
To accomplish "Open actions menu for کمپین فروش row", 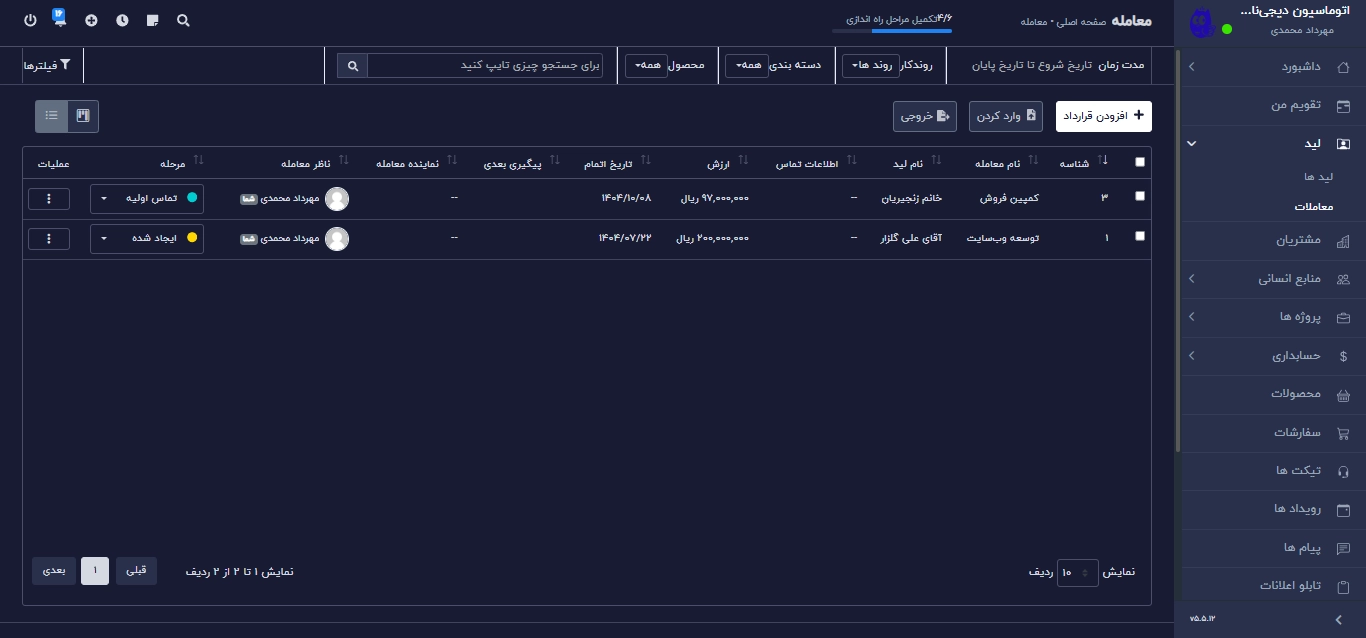I will point(49,199).
